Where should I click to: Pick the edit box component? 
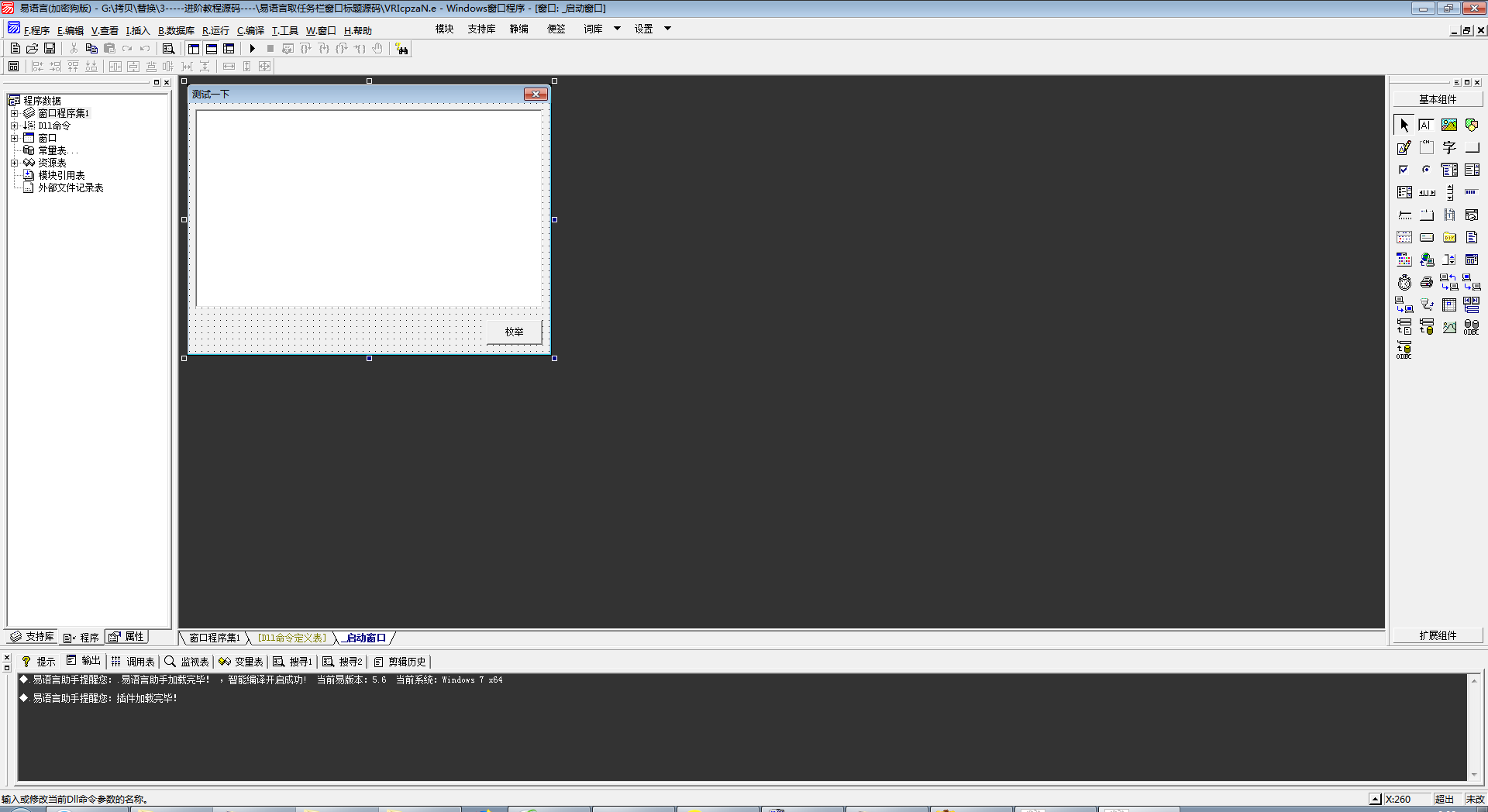click(x=1427, y=125)
